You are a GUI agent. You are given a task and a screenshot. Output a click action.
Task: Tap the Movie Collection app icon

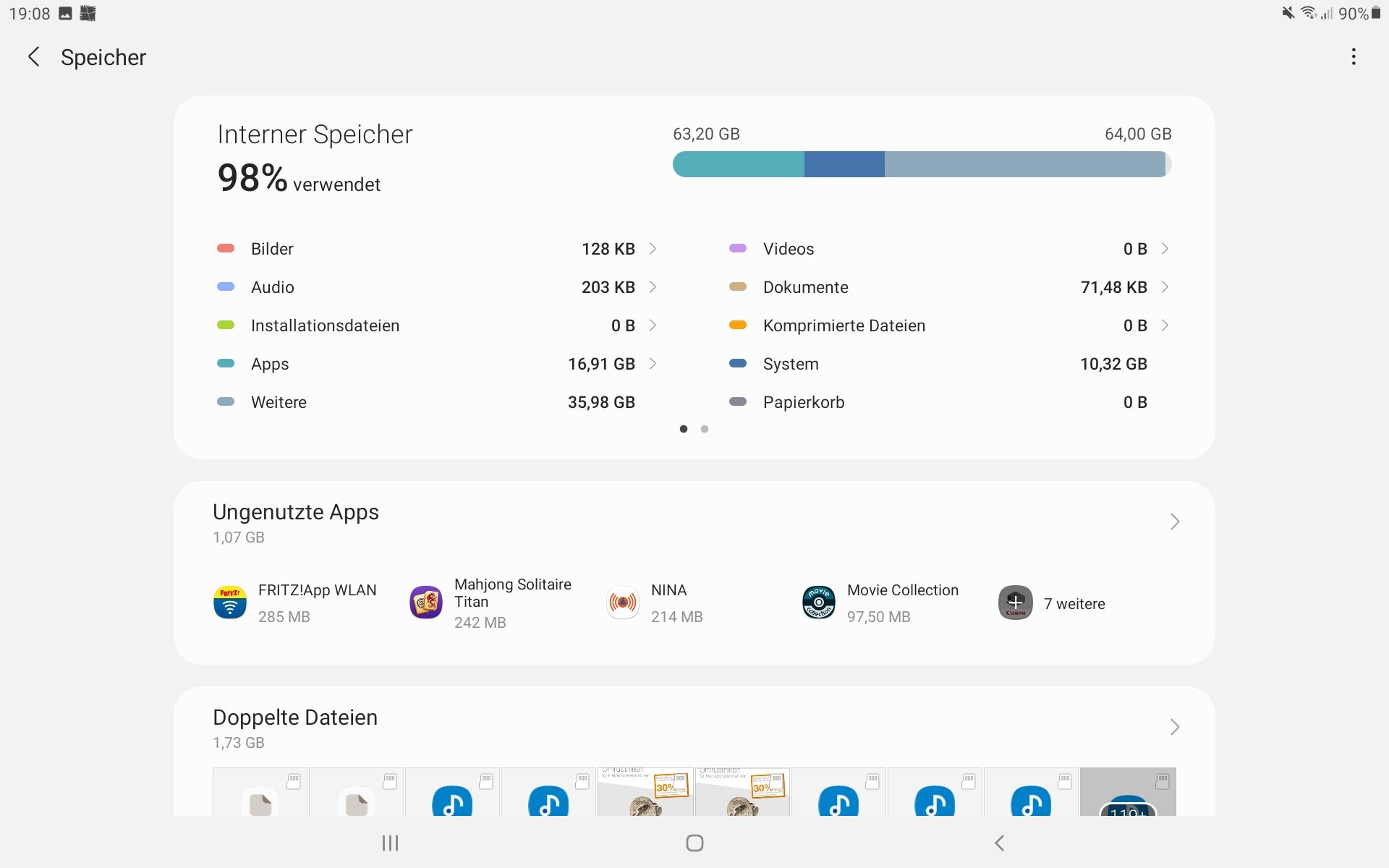click(819, 603)
